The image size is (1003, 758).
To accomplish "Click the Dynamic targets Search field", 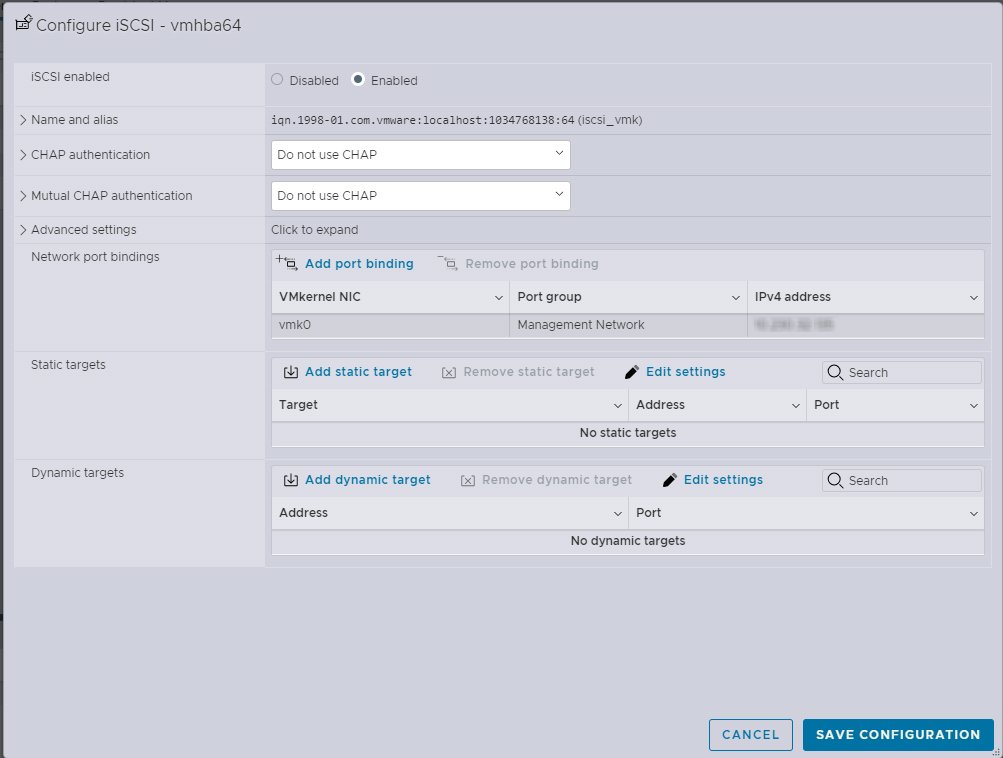I will coord(910,481).
